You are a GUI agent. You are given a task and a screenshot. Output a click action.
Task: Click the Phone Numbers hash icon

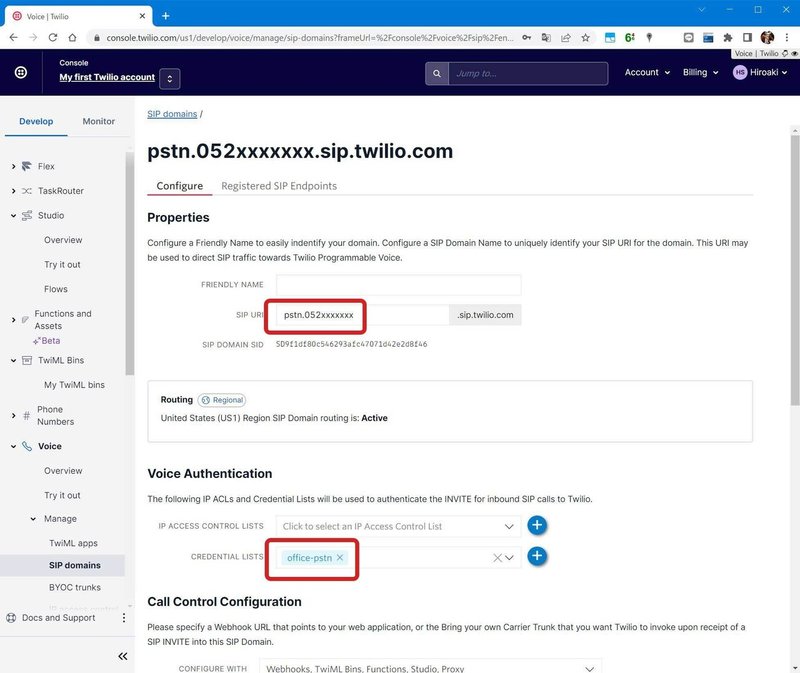pos(27,415)
